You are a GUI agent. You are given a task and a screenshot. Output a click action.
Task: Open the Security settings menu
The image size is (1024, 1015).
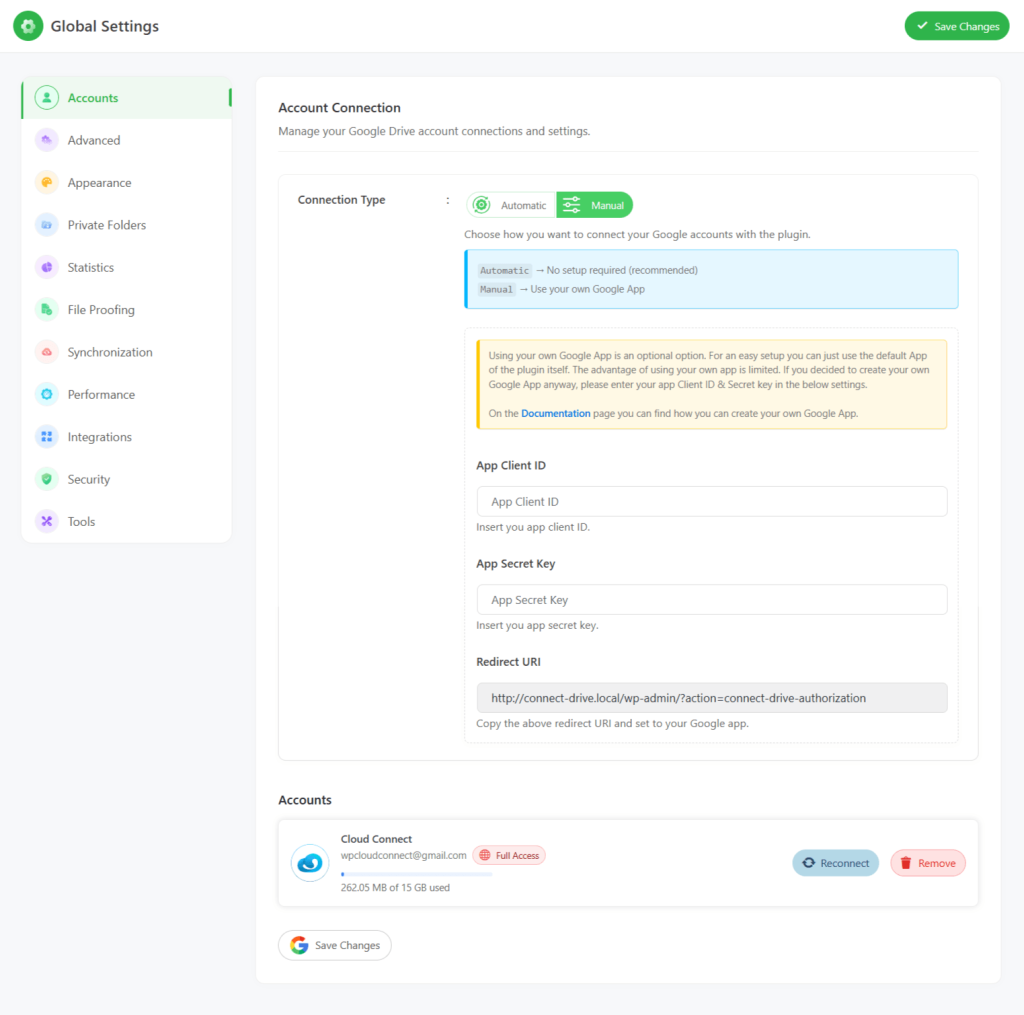[88, 480]
